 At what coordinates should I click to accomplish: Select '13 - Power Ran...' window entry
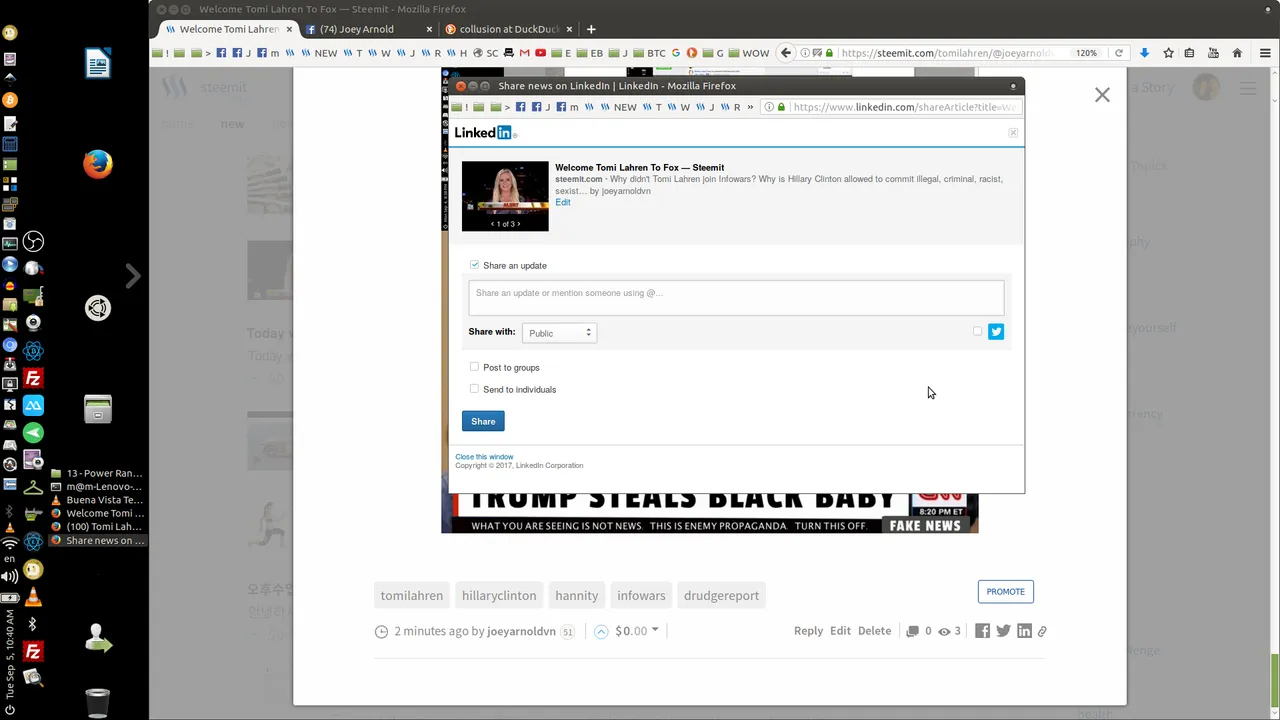click(97, 473)
